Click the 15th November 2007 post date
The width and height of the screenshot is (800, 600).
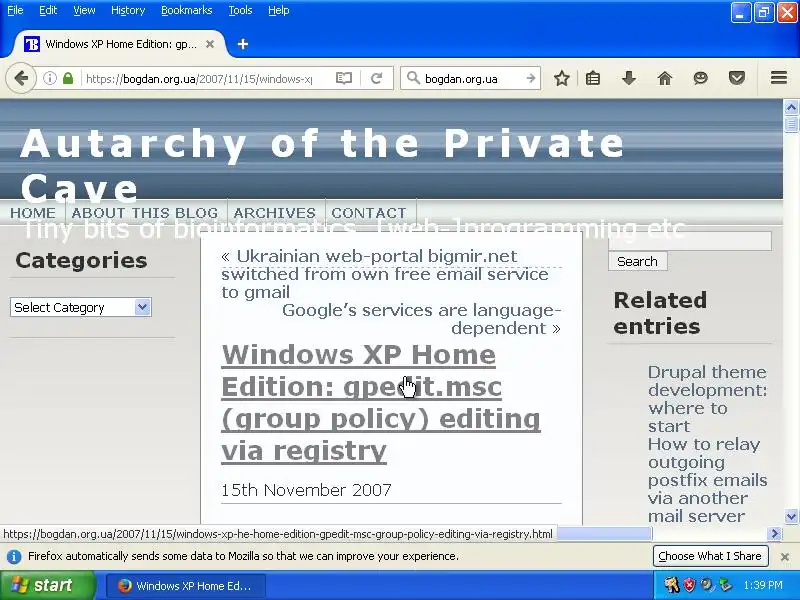(x=306, y=490)
